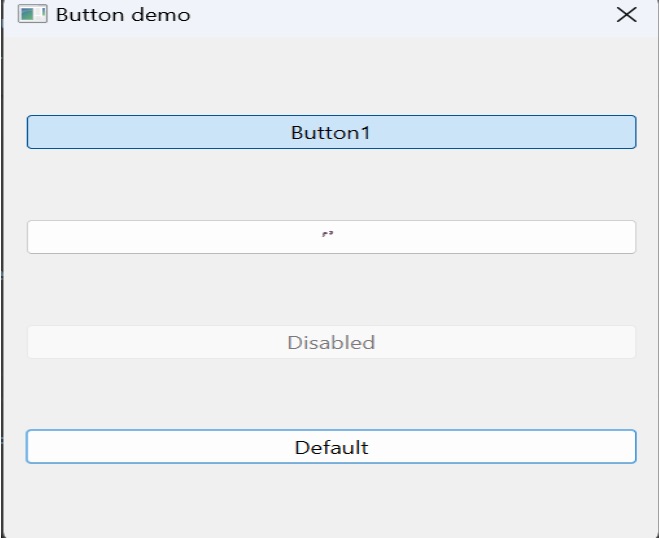
Task: Click the button with the tiny icon
Action: [331, 237]
